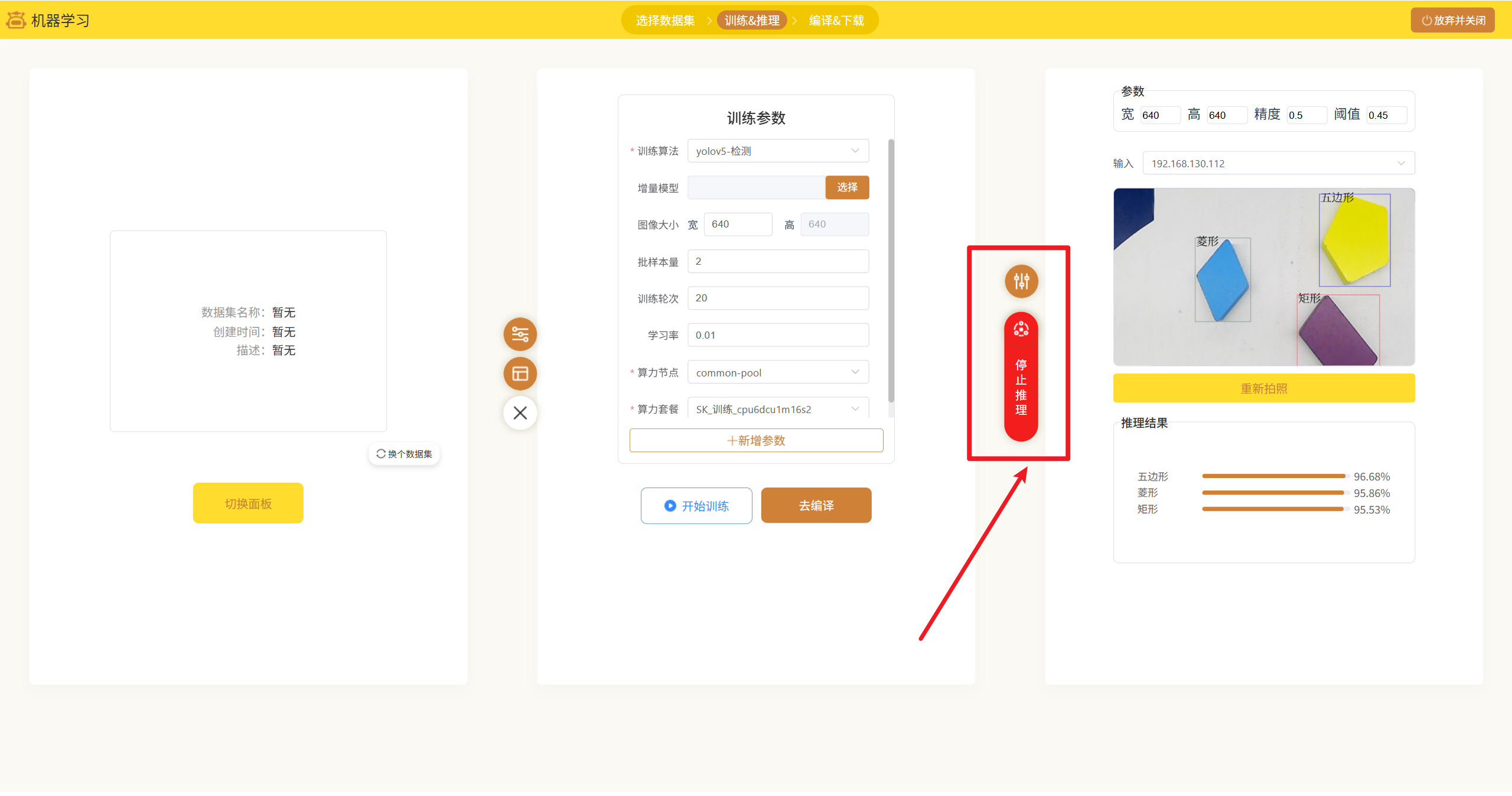Click 换个数据集 refresh dataset icon button
This screenshot has width=1512, height=796.
[405, 454]
